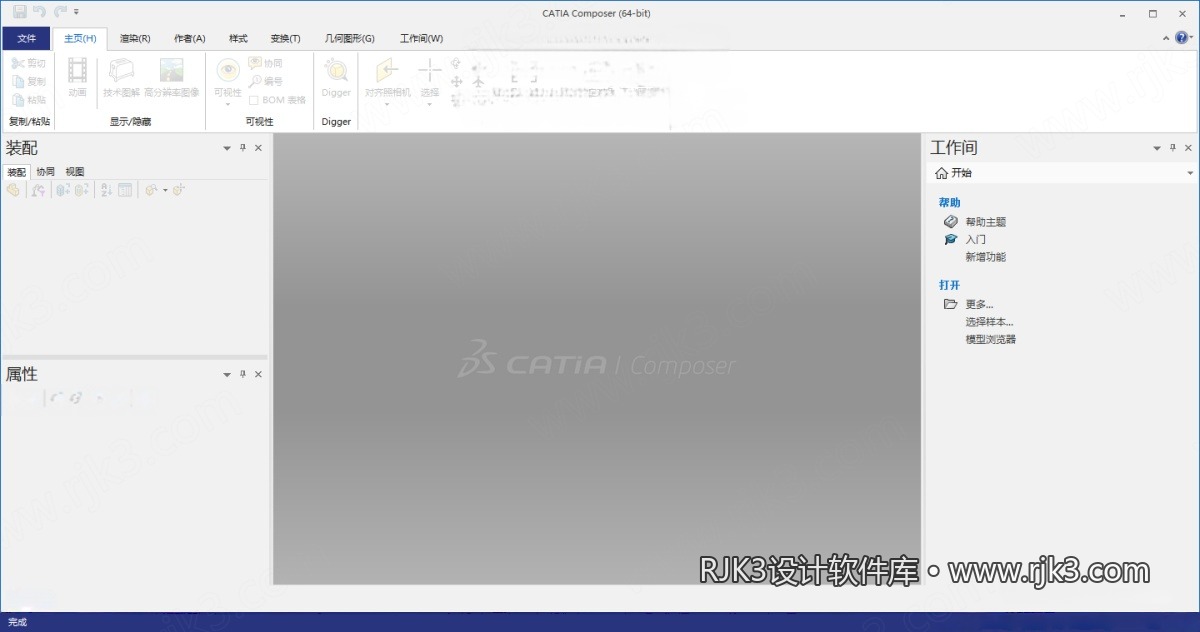Switch to the 渲染(R) ribbon tab

pos(135,39)
